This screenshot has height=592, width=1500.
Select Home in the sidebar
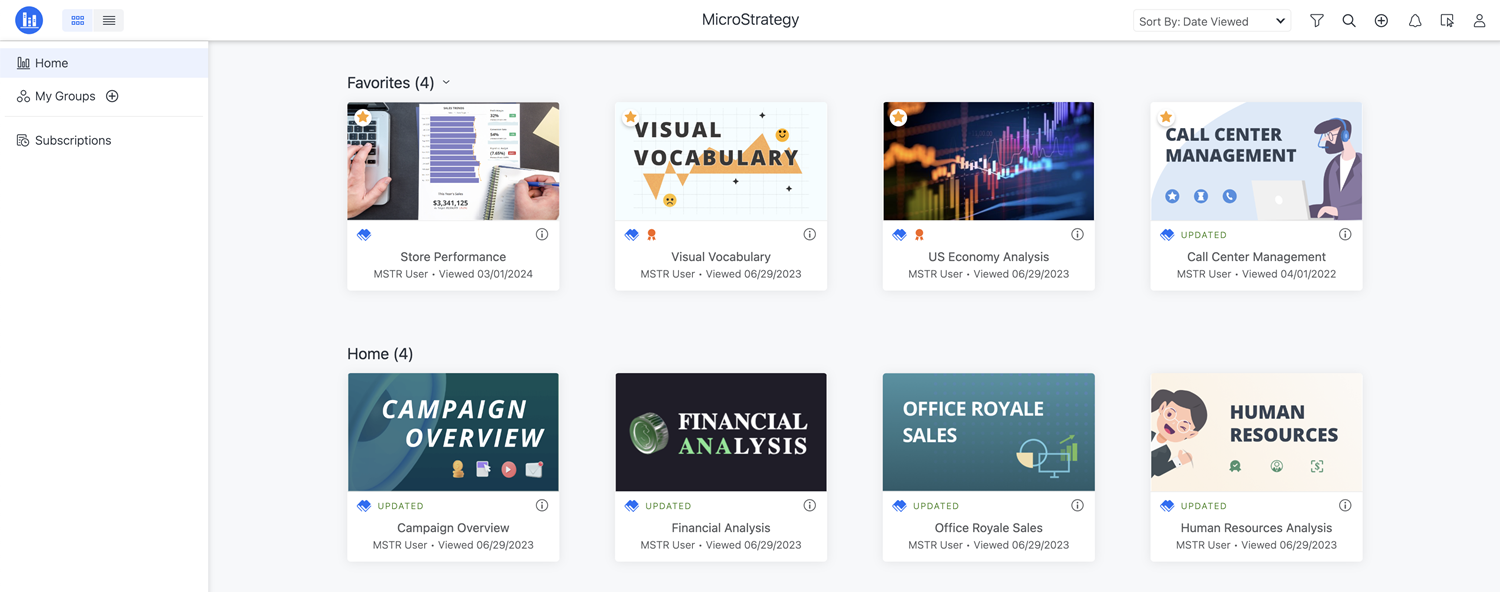(52, 63)
